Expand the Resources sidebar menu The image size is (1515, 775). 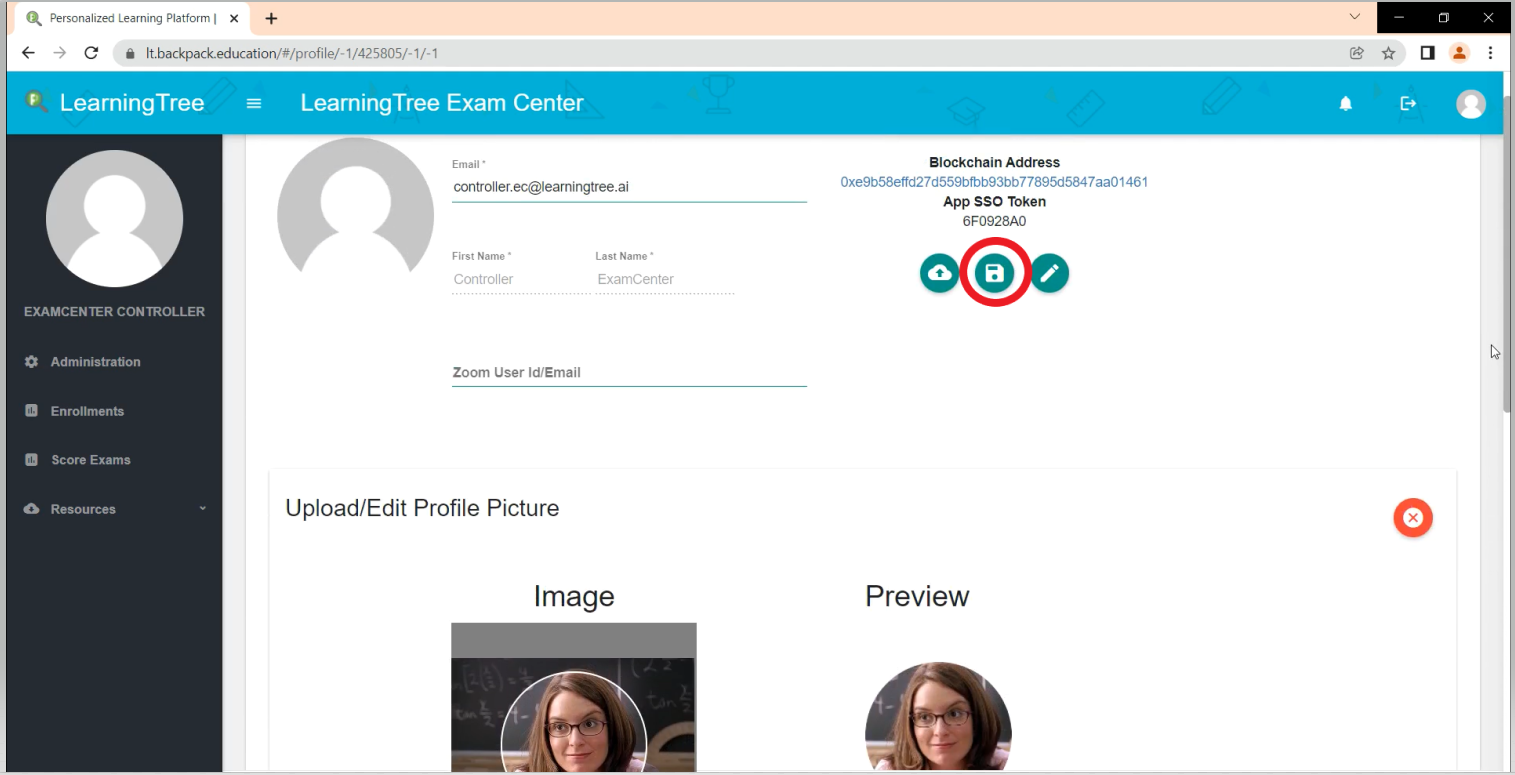pos(115,509)
